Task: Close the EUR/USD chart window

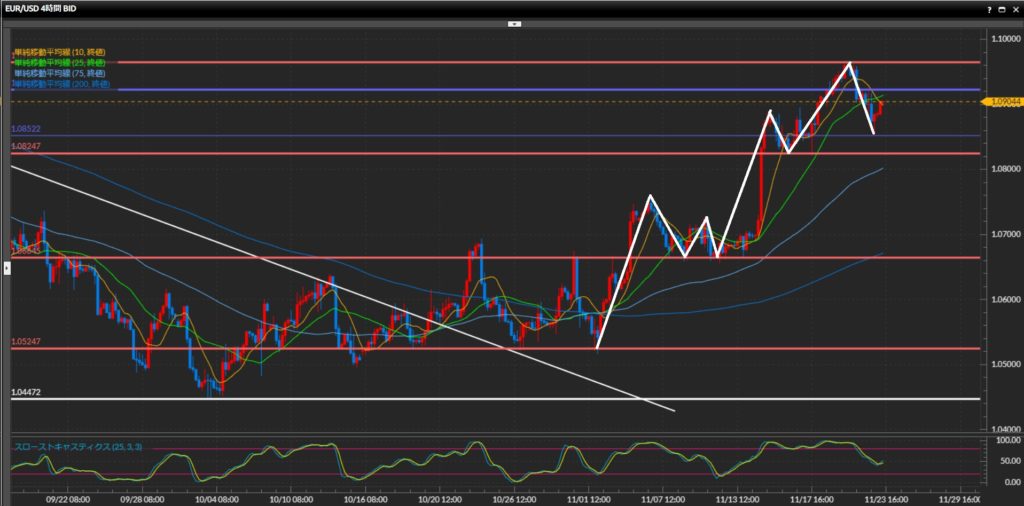Action: pyautogui.click(x=1014, y=8)
